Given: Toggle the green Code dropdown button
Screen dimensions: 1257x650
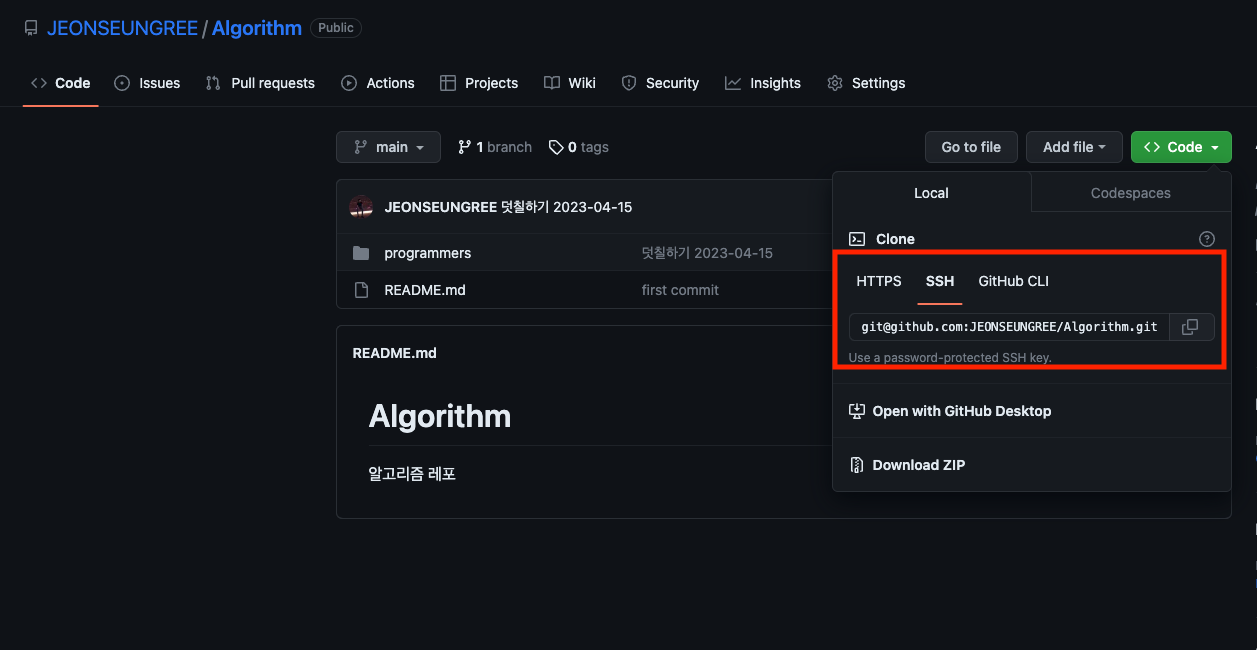Looking at the screenshot, I should (1181, 147).
